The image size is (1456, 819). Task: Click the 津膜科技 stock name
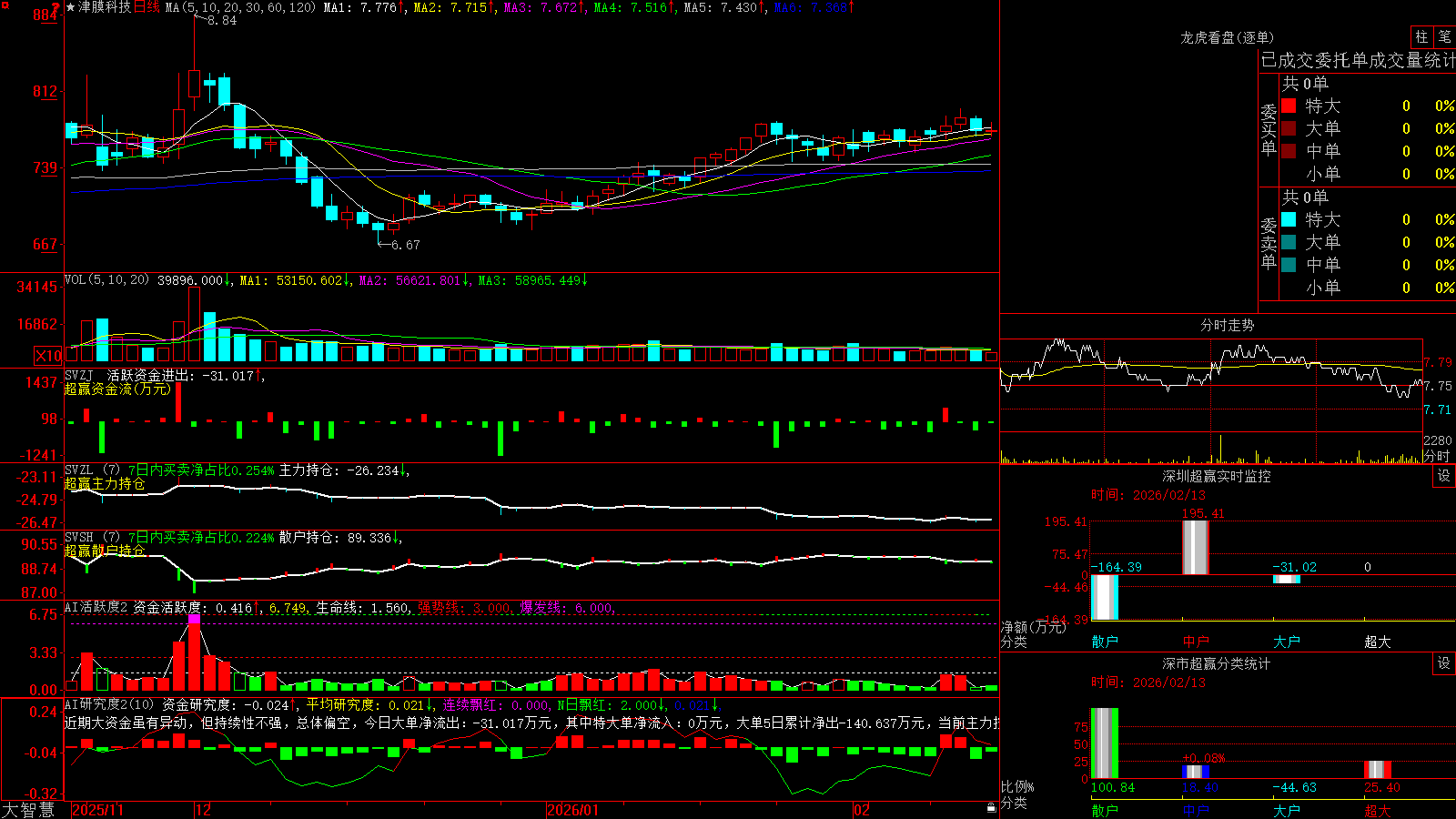(x=105, y=7)
